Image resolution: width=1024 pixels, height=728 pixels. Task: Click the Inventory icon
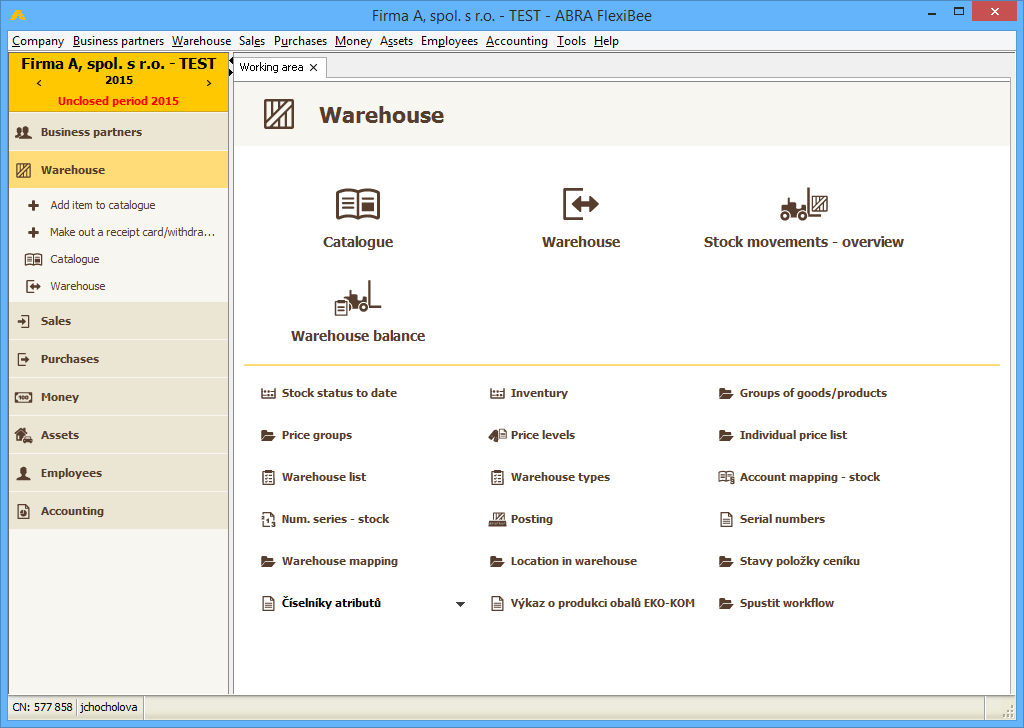tap(498, 393)
